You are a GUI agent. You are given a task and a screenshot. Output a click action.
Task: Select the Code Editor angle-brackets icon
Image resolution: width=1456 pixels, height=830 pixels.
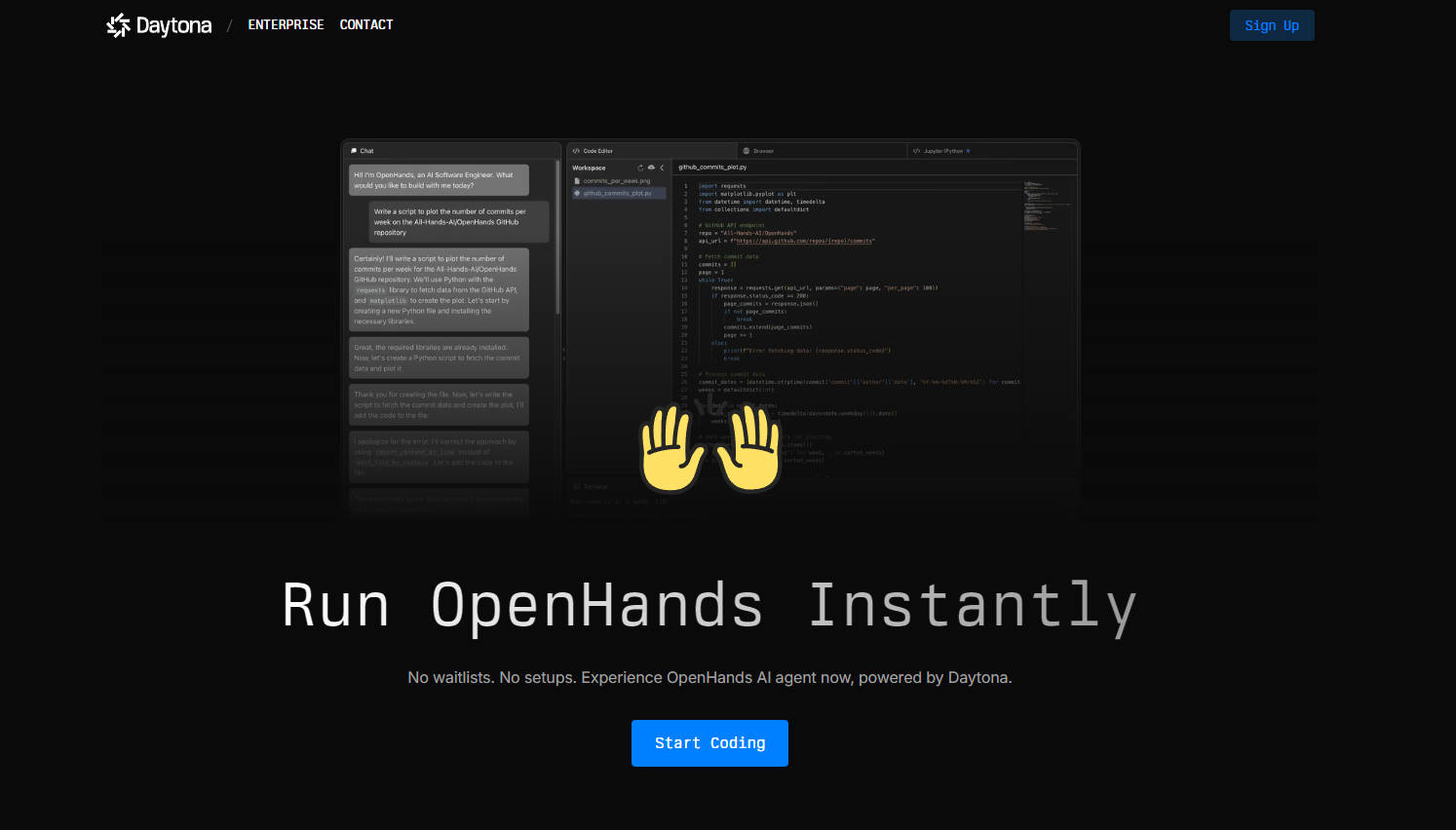[x=576, y=151]
